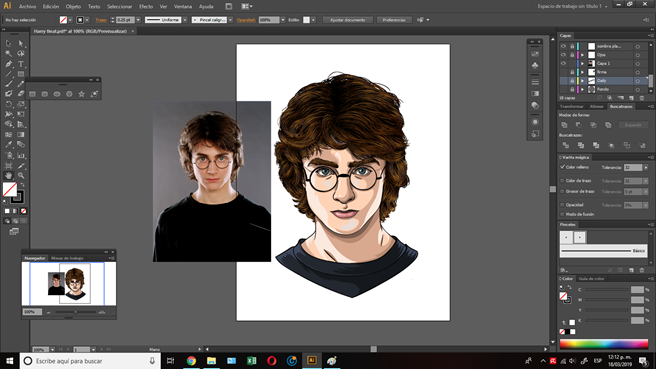Screen dimensions: 656x369
Task: Expand the Ojos layer
Action: point(582,55)
